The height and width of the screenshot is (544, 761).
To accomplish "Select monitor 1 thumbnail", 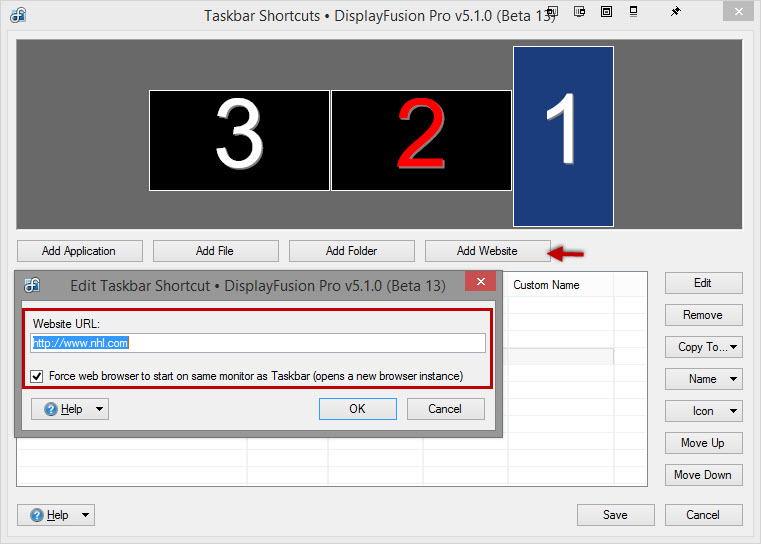I will coord(563,136).
